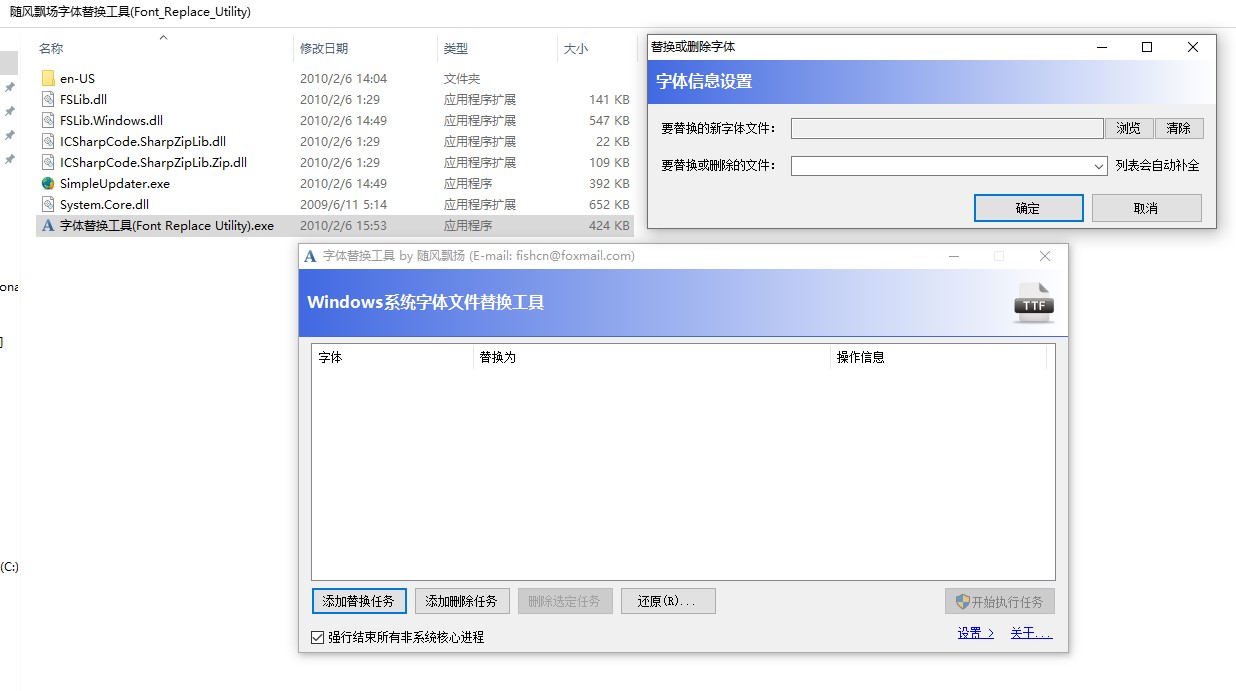The image size is (1236, 691).
Task: Select file name FSLib.dll
Action: (83, 99)
